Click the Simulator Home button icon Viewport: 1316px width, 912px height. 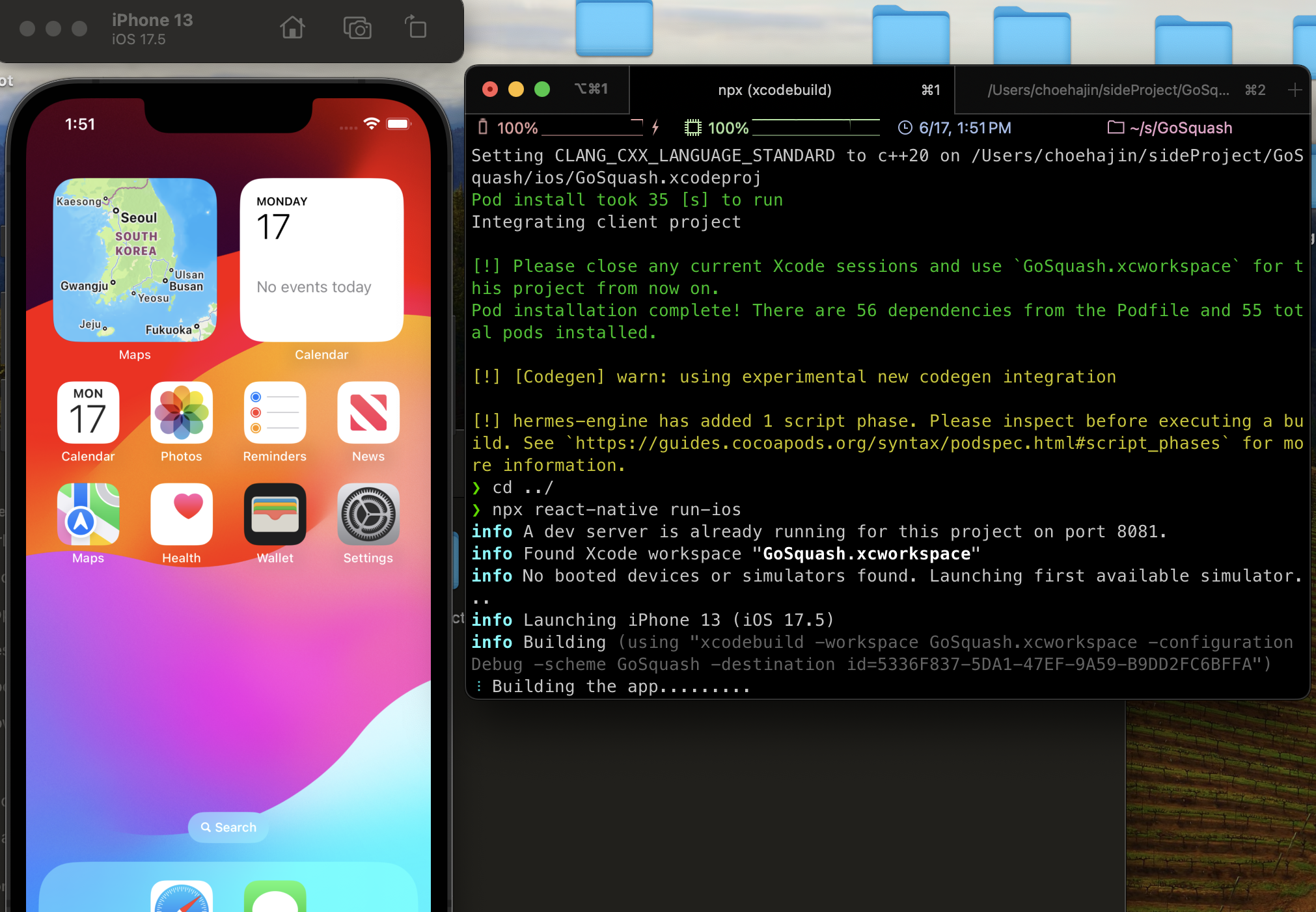(x=292, y=28)
